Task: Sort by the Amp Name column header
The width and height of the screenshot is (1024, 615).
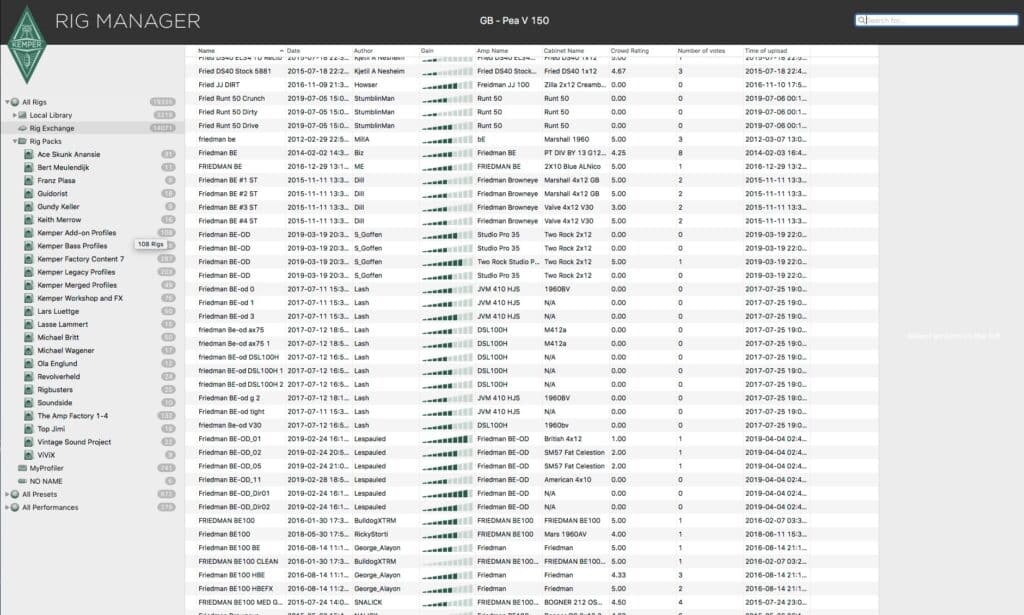Action: click(492, 50)
